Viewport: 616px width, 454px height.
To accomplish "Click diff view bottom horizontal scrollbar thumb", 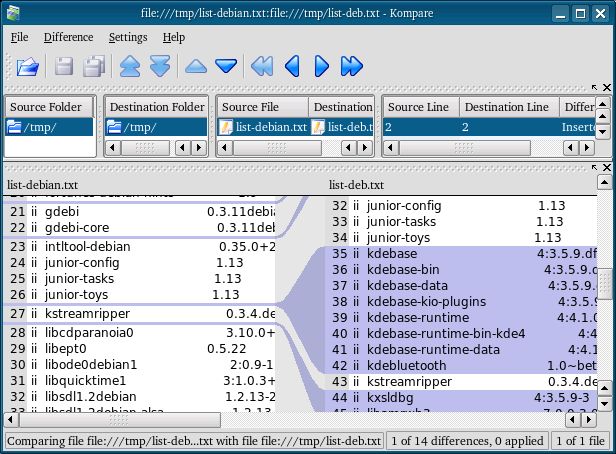I will (119, 420).
